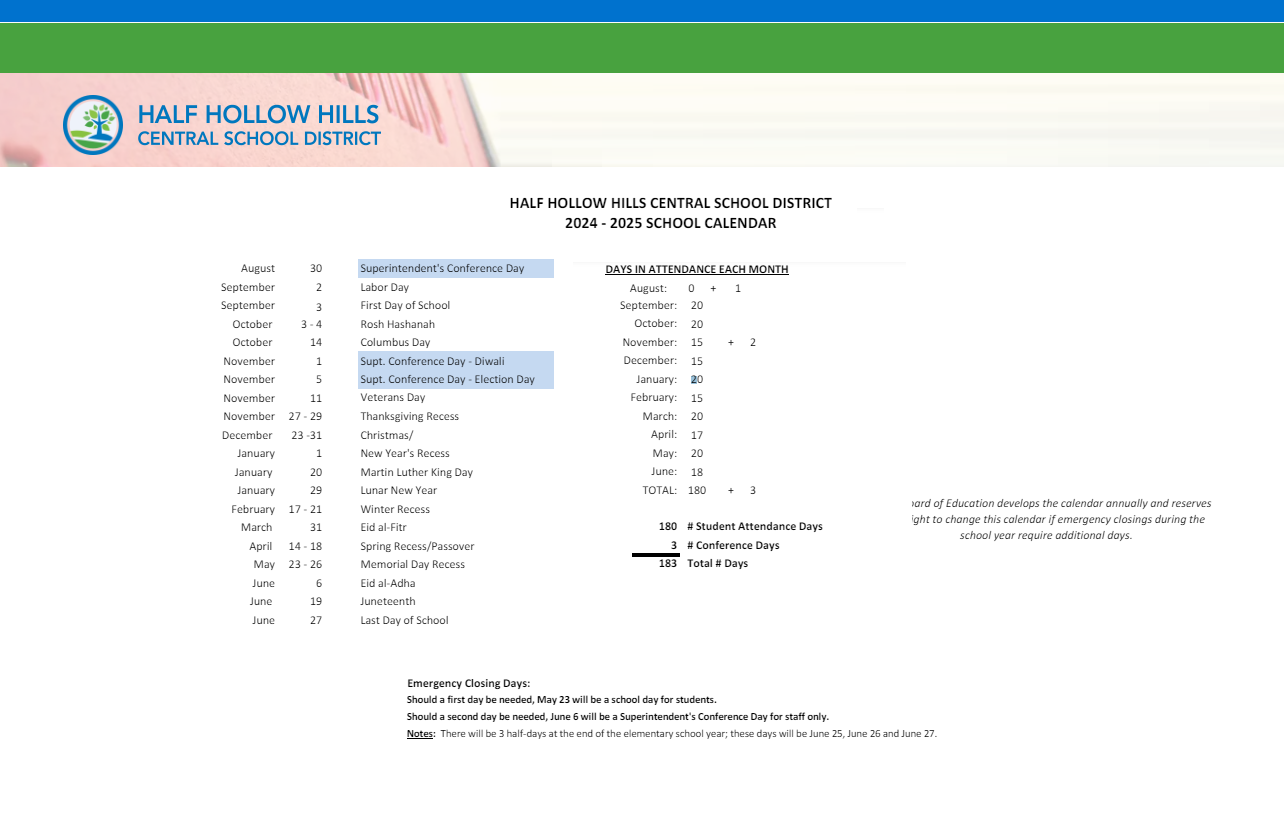Click the 'April:' attendance label

coord(664,435)
